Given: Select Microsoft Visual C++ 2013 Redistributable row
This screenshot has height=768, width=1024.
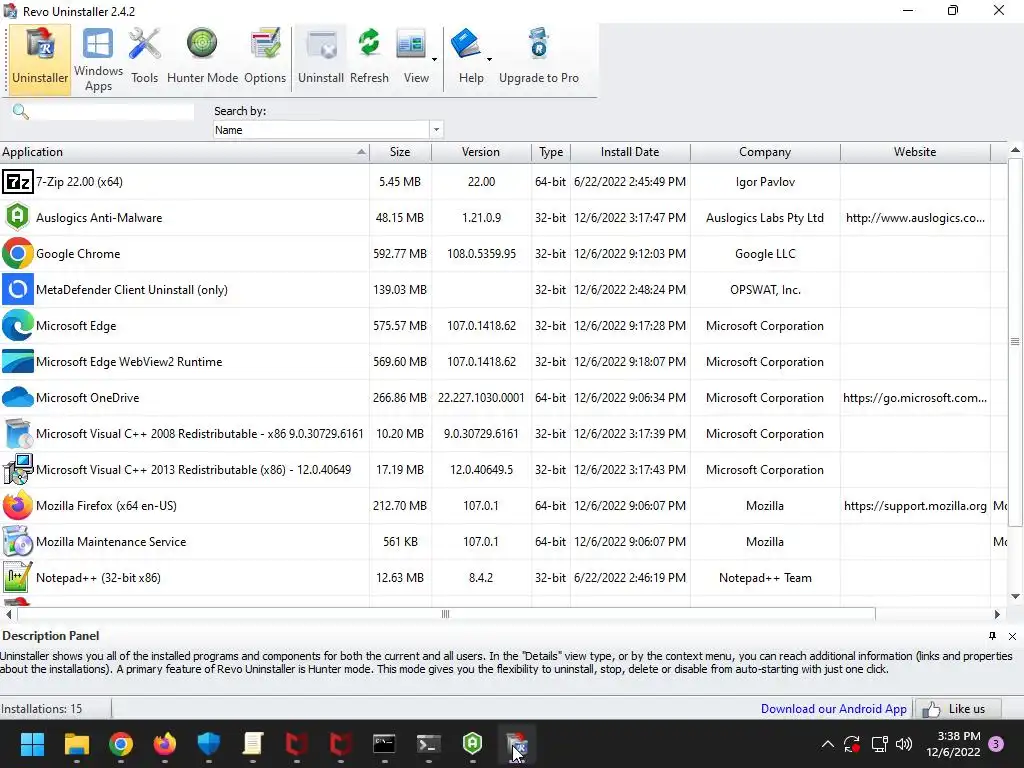Looking at the screenshot, I should tap(503, 470).
